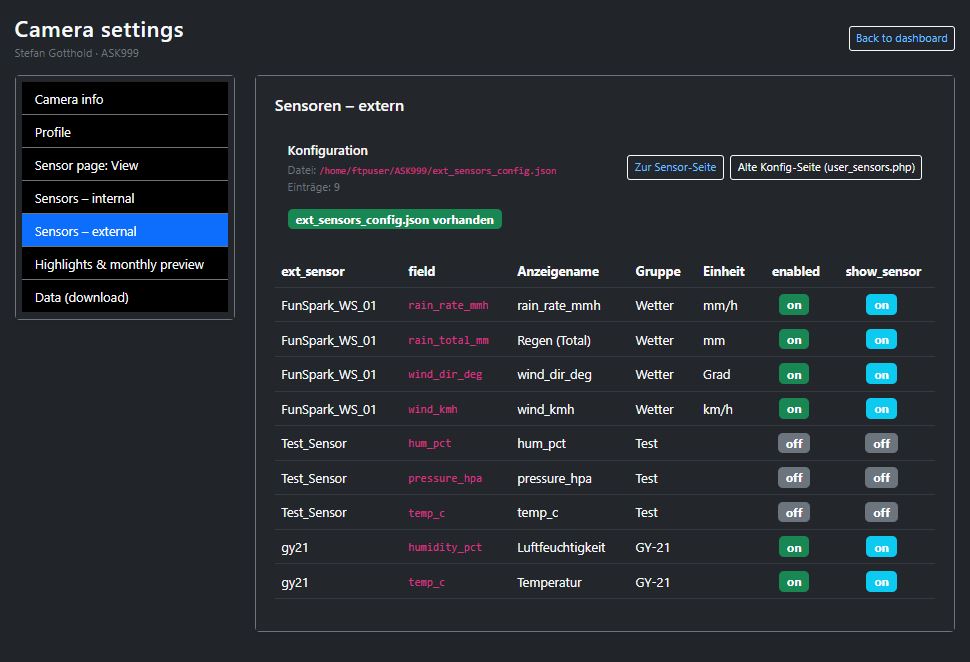This screenshot has height=662, width=970.
Task: Enable the hum_pct toggle for Test_Sensor
Action: coord(793,443)
